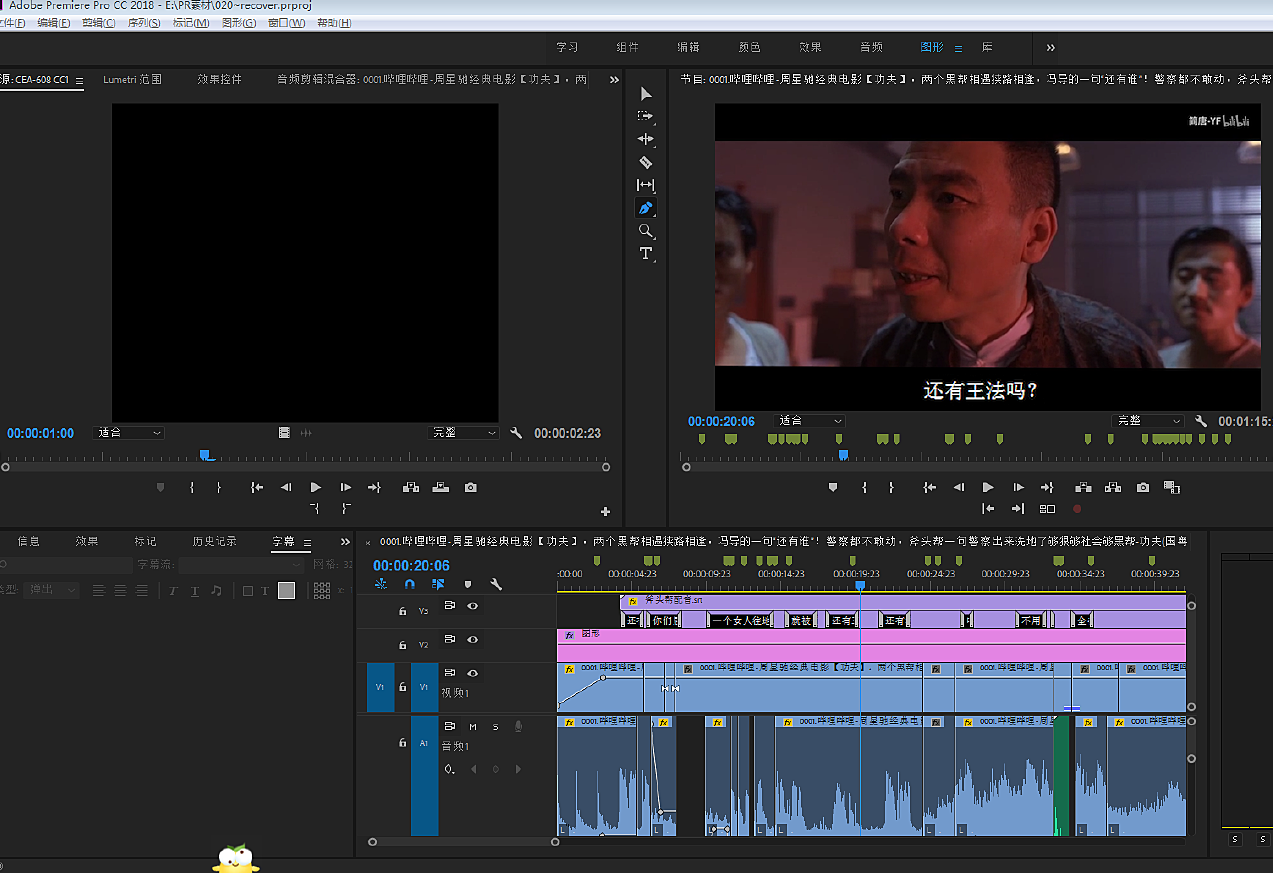Open the 弹出 dropdown in the captions panel
Image resolution: width=1273 pixels, height=873 pixels.
[50, 588]
